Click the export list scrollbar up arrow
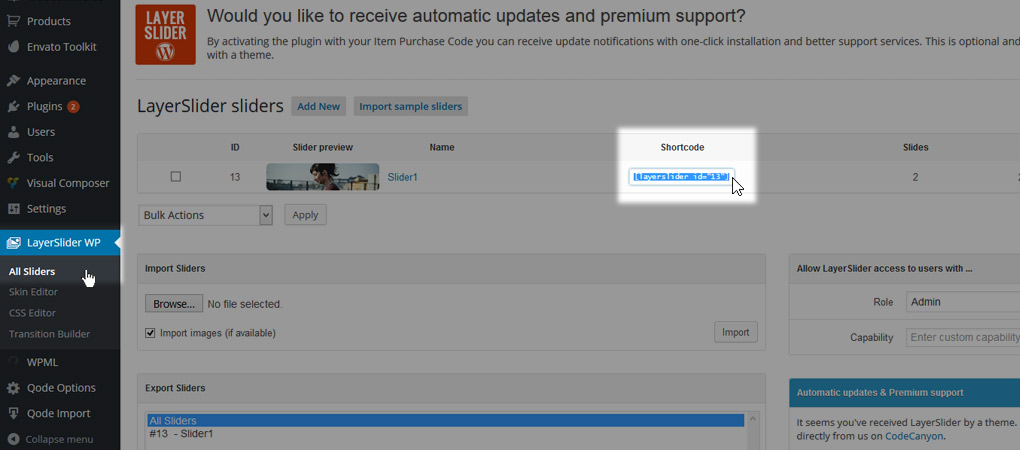Screen dimensions: 1020x450 753,418
